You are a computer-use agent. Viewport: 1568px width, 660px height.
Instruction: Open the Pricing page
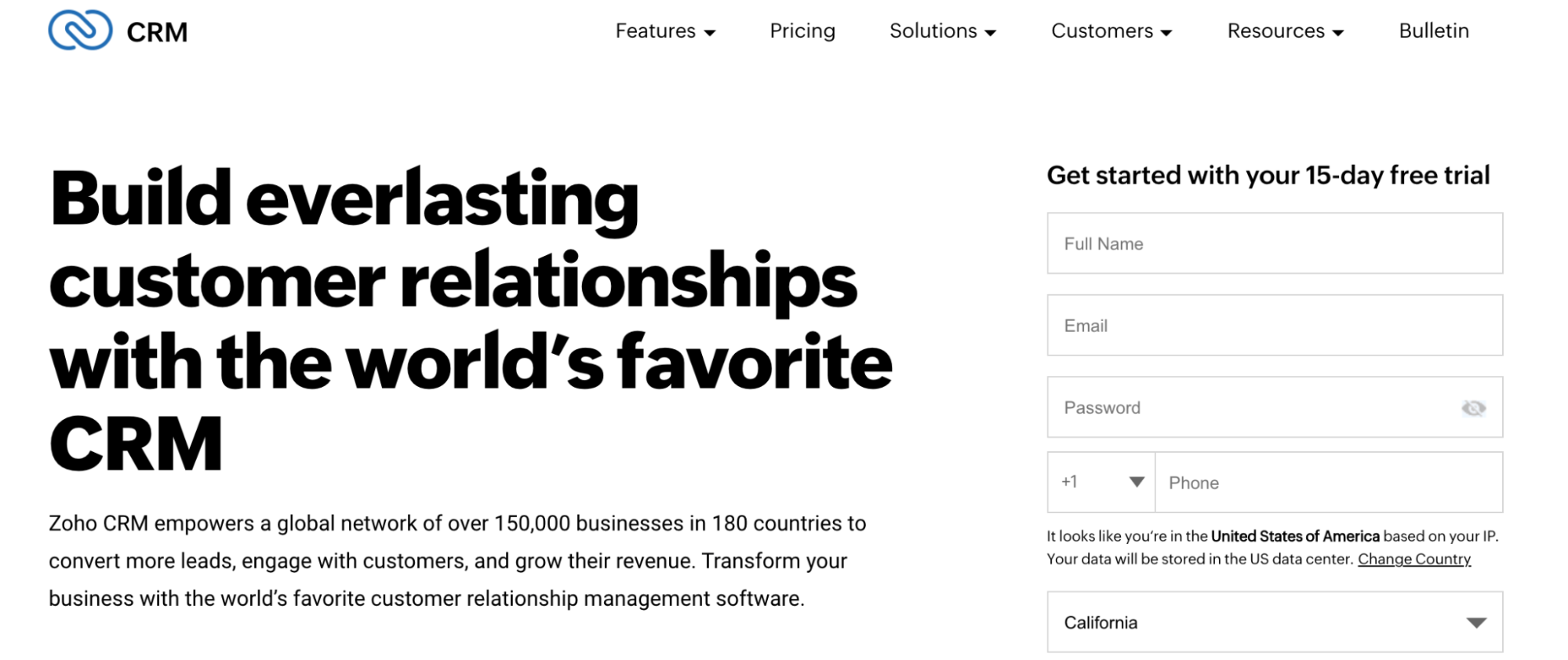click(802, 31)
